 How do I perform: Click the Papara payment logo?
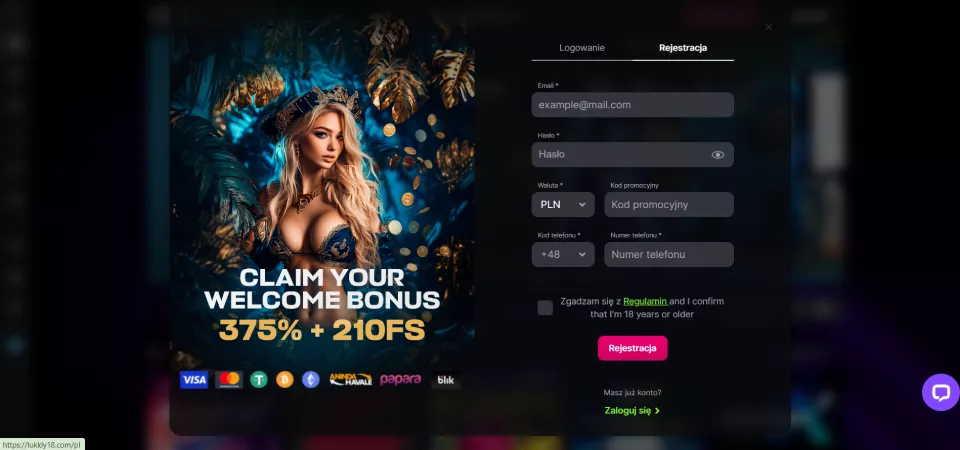pos(400,380)
